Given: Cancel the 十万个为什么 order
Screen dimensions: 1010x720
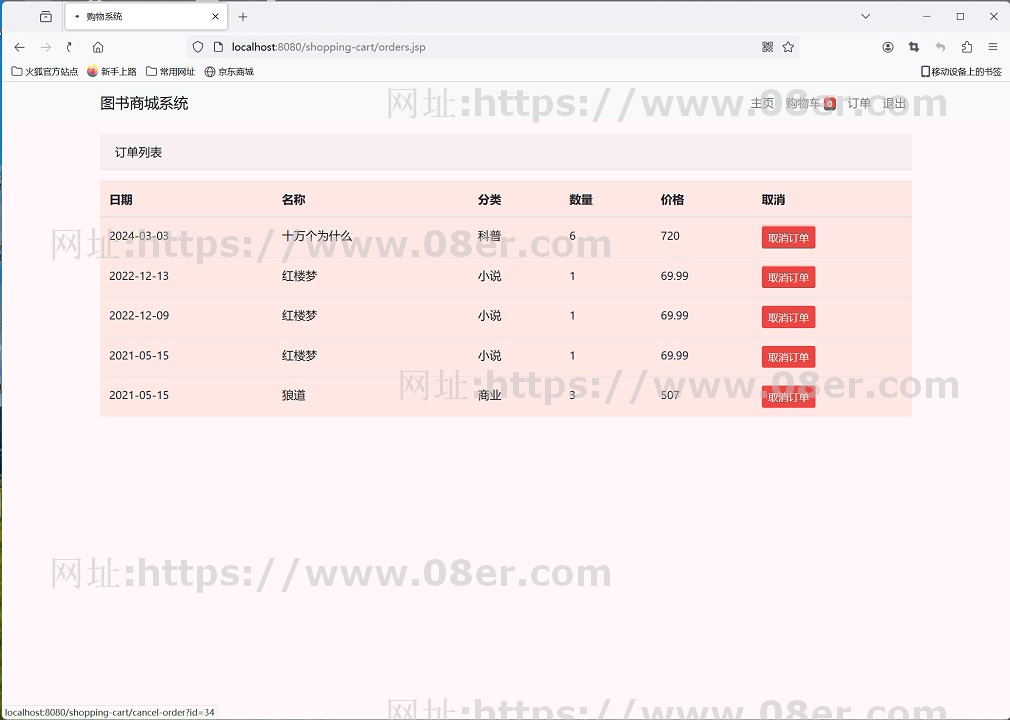Looking at the screenshot, I should 788,238.
